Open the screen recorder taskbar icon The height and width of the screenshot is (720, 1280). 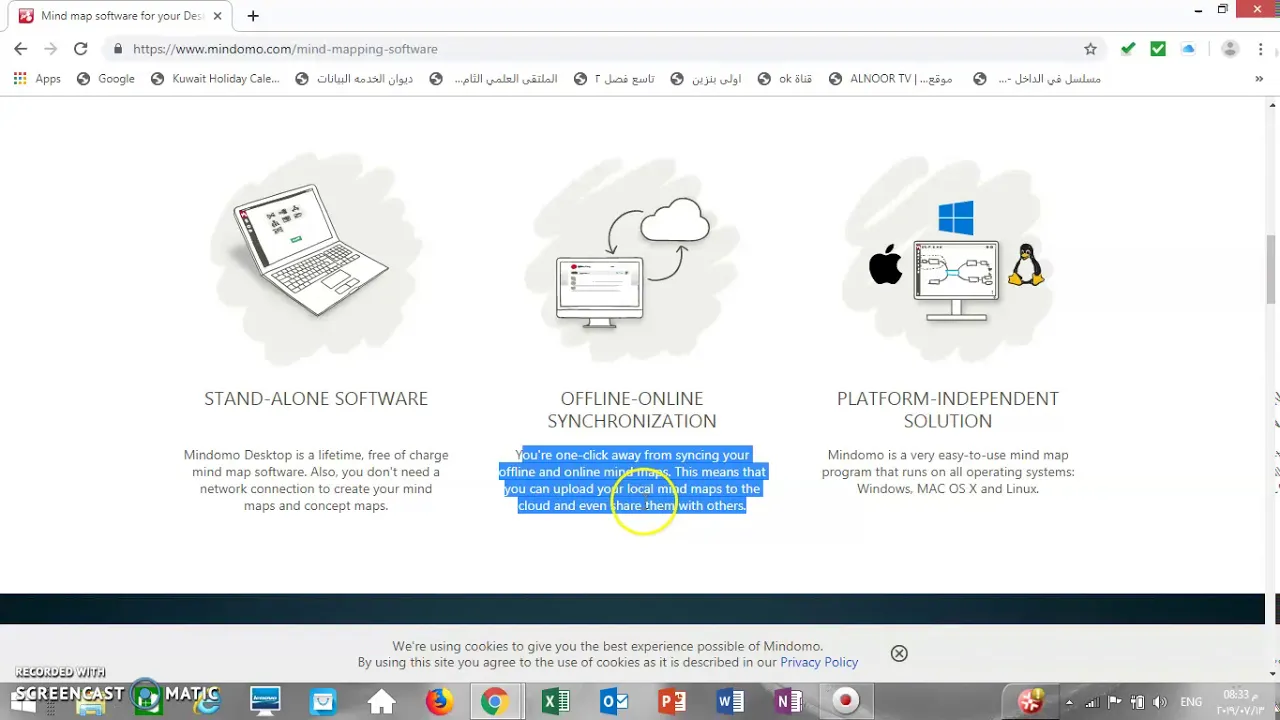(x=846, y=701)
